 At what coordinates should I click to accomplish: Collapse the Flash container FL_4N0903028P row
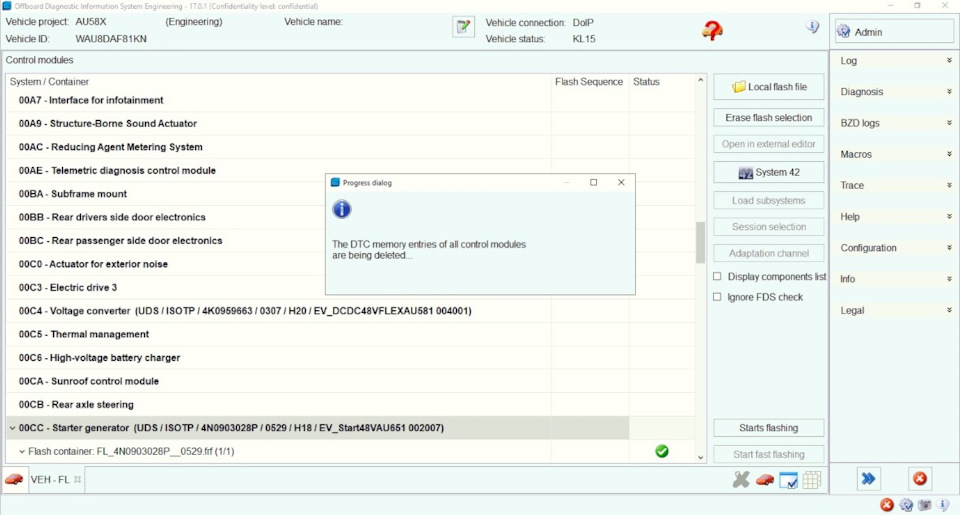pos(22,451)
